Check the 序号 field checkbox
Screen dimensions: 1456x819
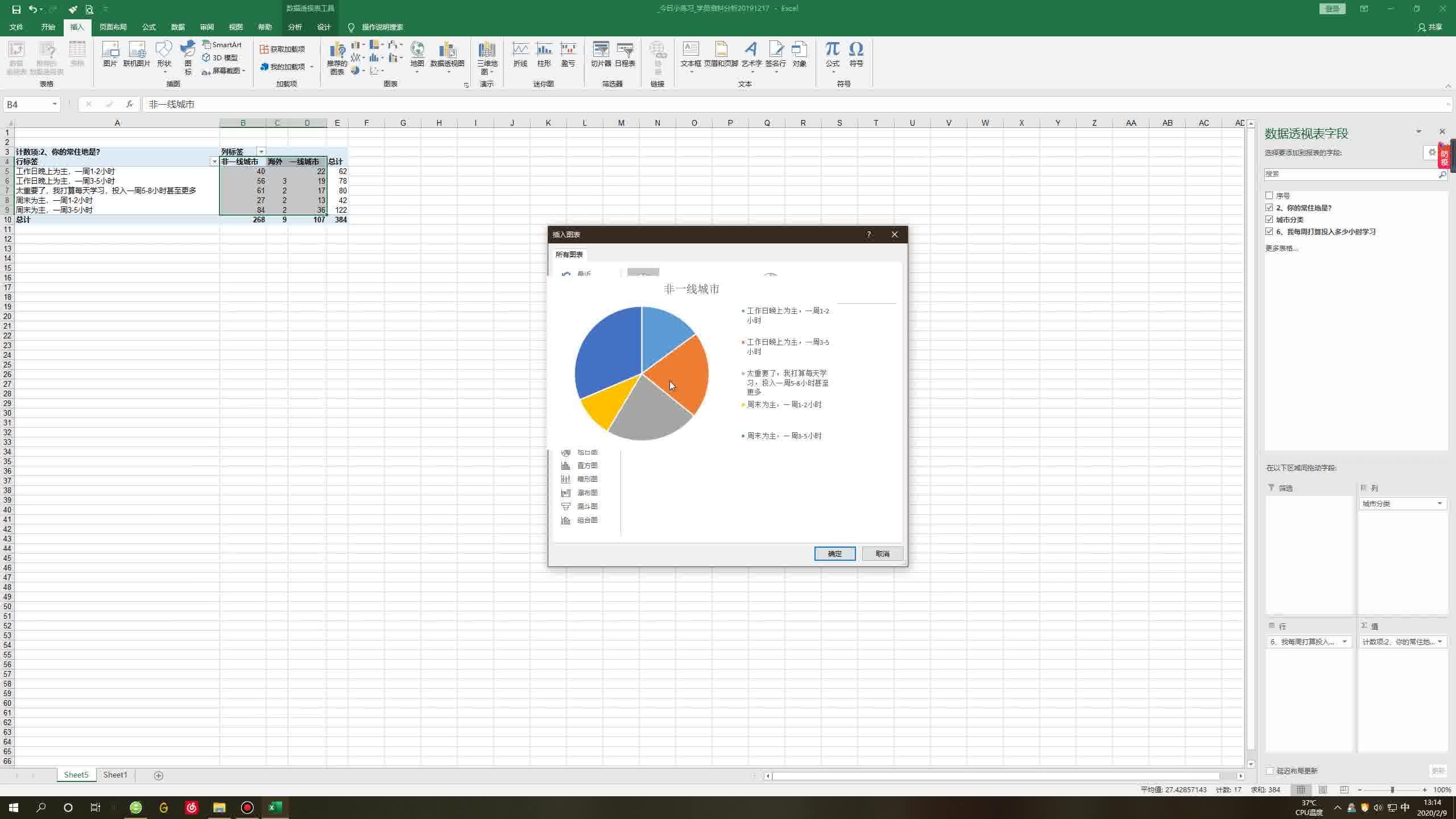point(1269,196)
